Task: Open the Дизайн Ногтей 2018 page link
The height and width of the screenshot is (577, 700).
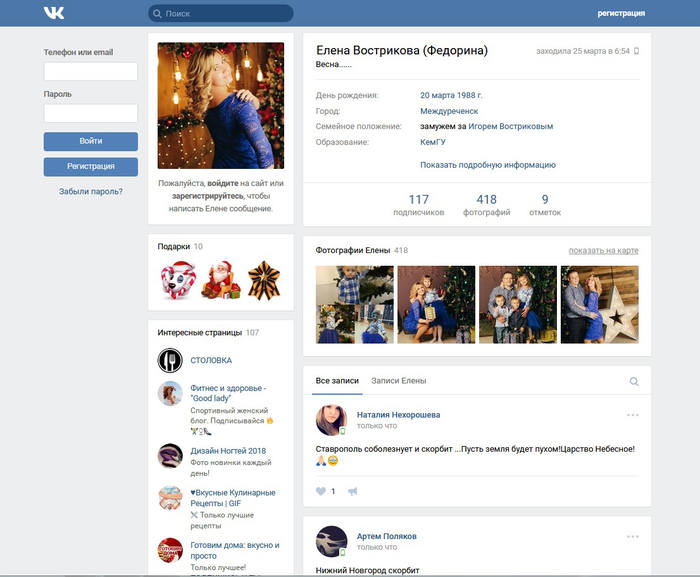Action: click(x=228, y=451)
